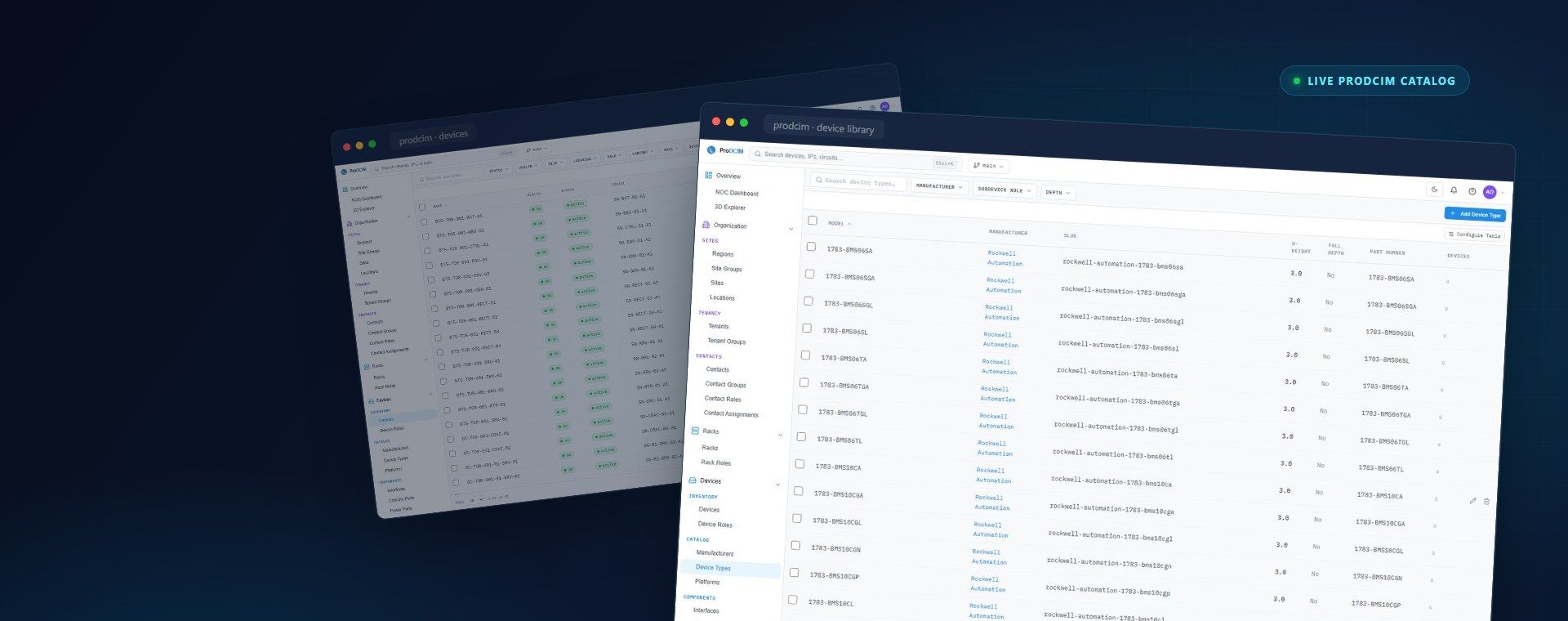
Task: Click the Search device types input field
Action: (858, 182)
